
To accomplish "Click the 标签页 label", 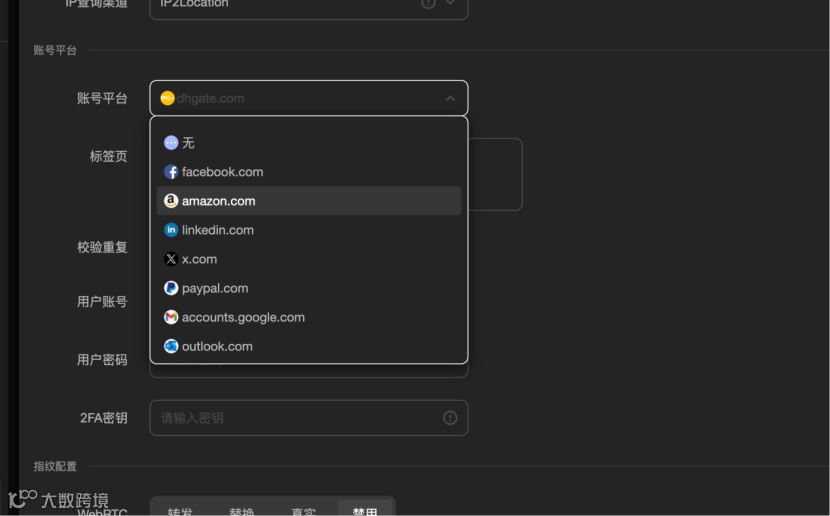I will [x=109, y=156].
